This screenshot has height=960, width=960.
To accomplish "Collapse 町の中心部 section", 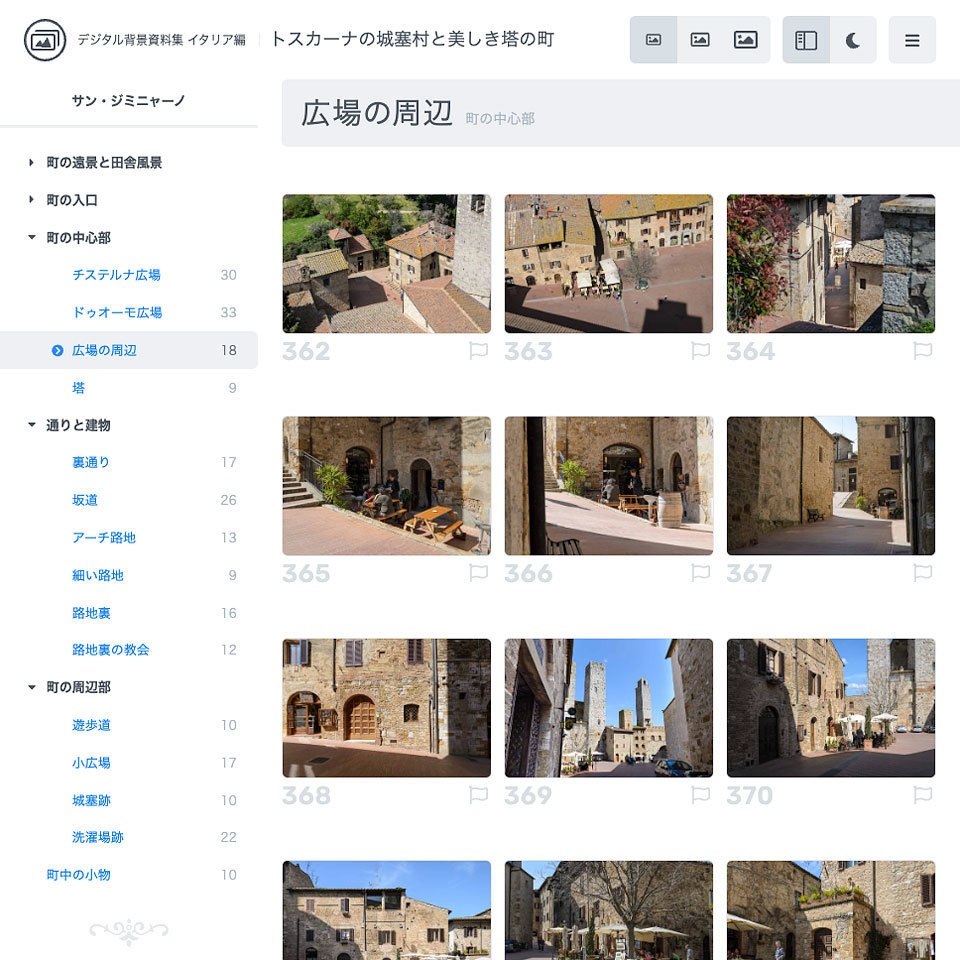I will 31,238.
